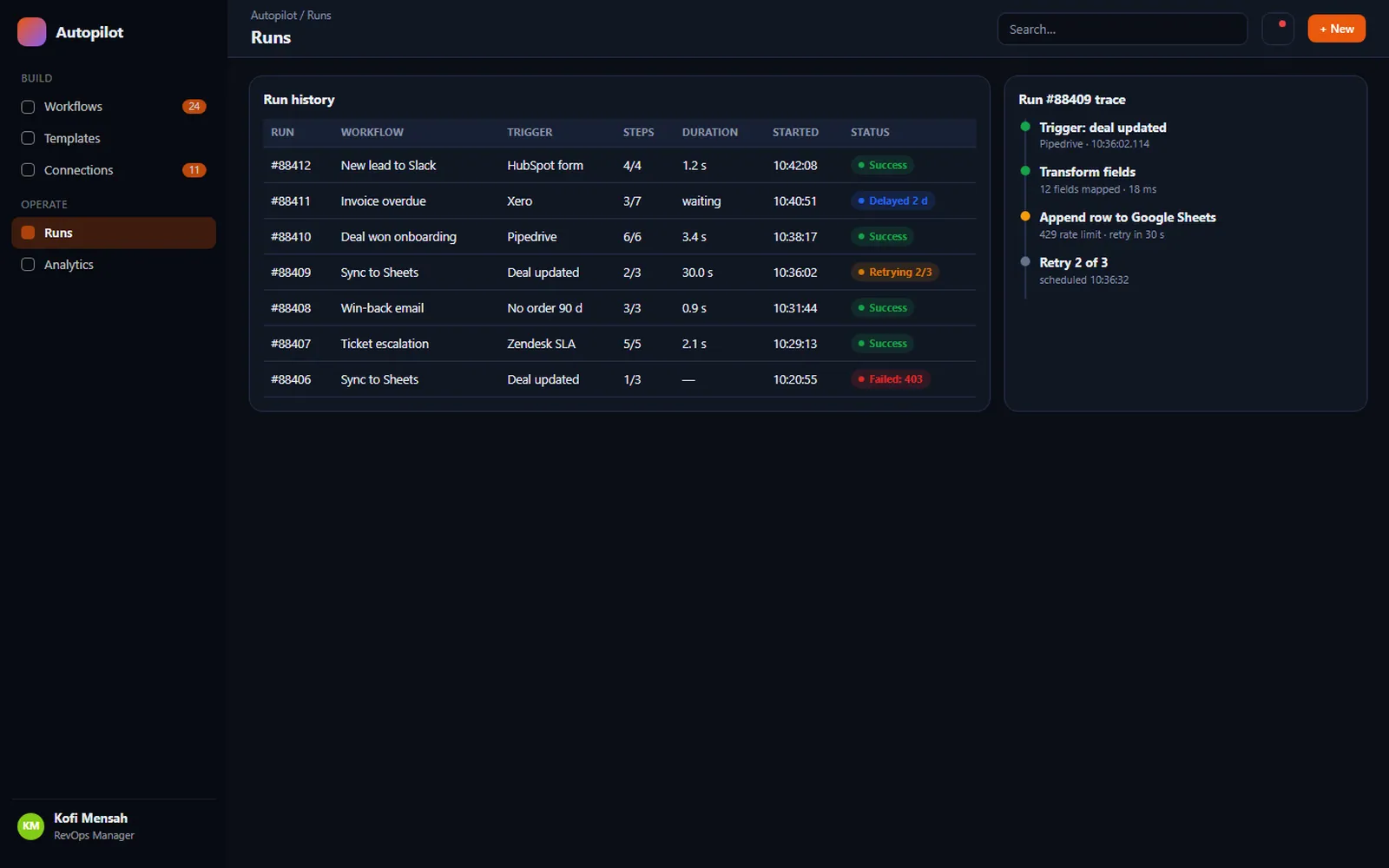Click the green dot for Transform fields step
Screen dimensions: 1389x868
1025,171
